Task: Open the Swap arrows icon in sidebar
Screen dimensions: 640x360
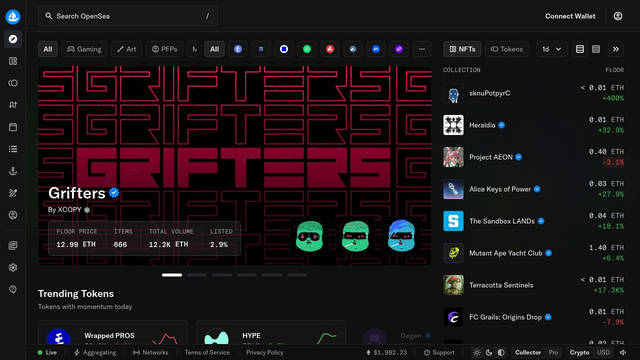Action: [13, 105]
